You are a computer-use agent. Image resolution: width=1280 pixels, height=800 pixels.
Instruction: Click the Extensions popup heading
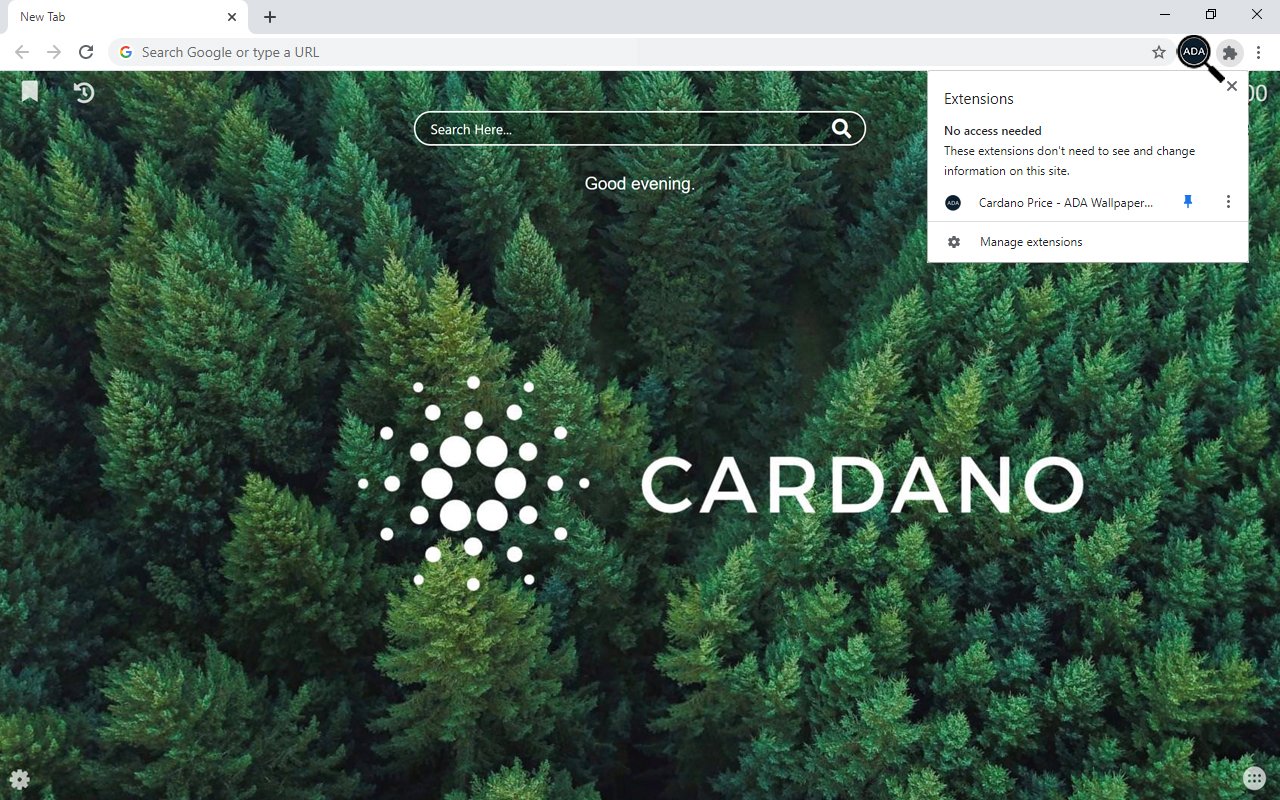point(979,99)
